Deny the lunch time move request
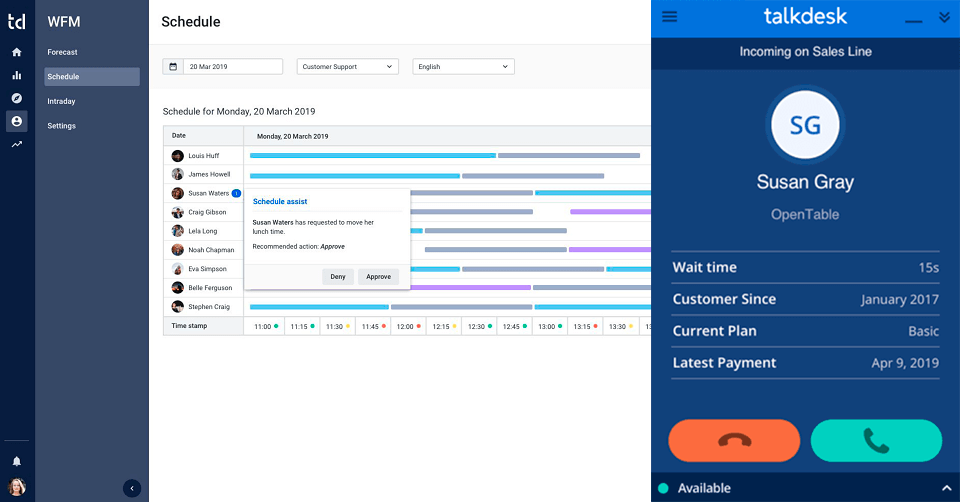Viewport: 960px width, 502px height. [338, 277]
